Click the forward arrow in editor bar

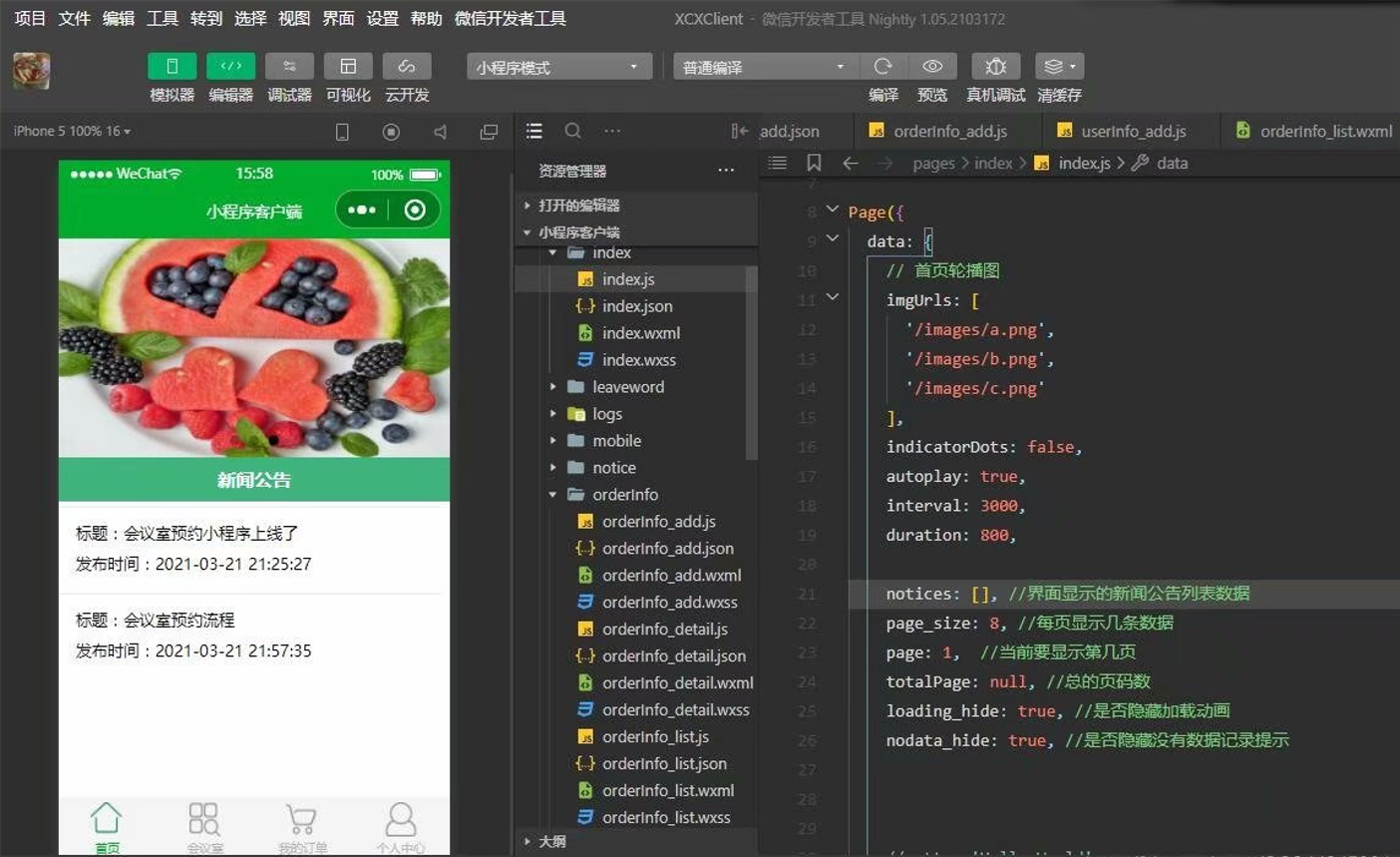coord(883,163)
